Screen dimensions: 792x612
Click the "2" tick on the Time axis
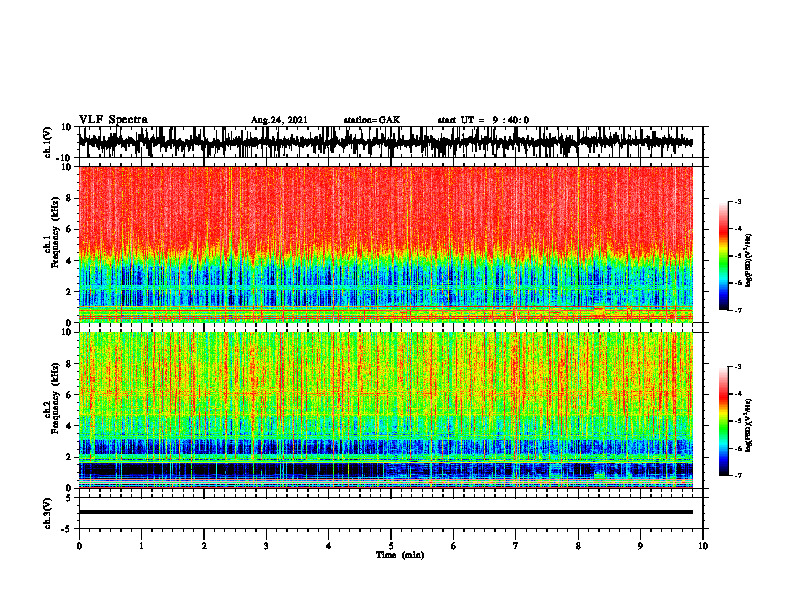tap(204, 546)
